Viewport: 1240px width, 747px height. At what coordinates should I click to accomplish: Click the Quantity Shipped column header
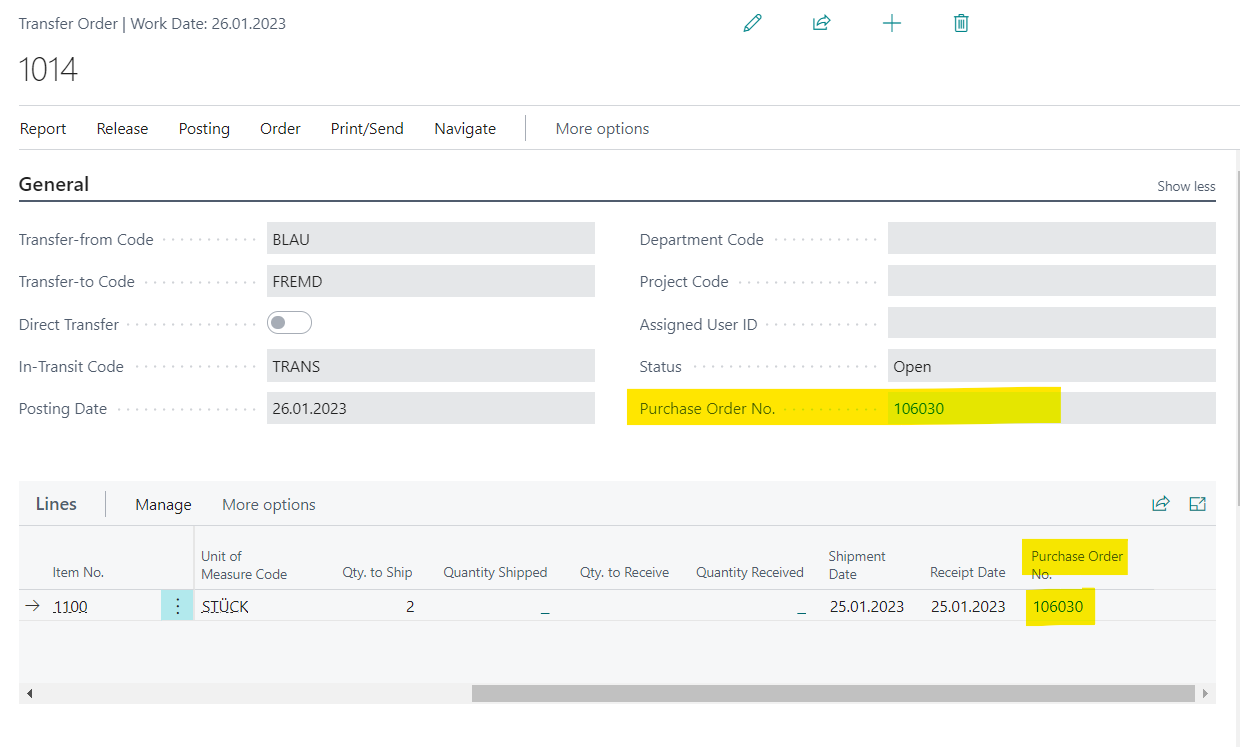click(496, 572)
